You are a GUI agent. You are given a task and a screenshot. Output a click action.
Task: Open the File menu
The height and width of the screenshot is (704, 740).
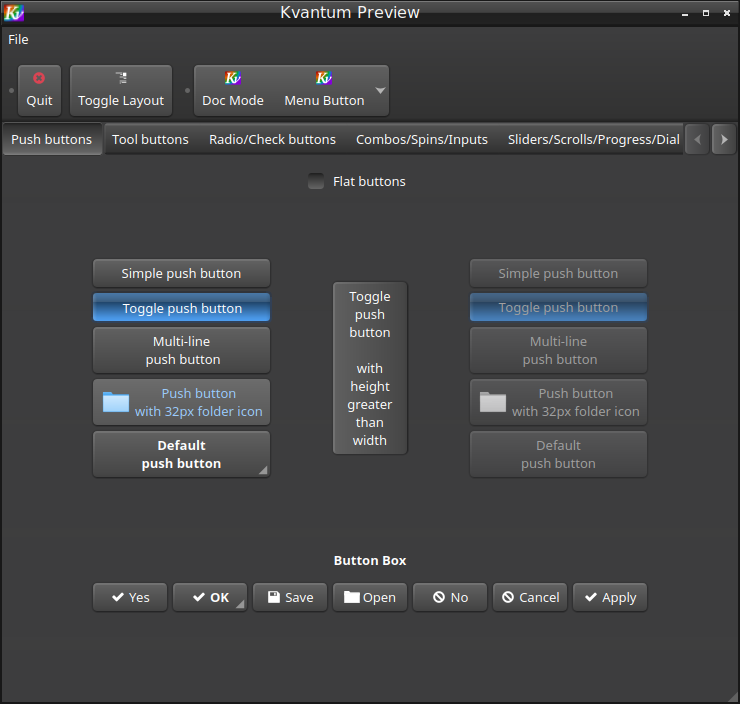(x=18, y=40)
